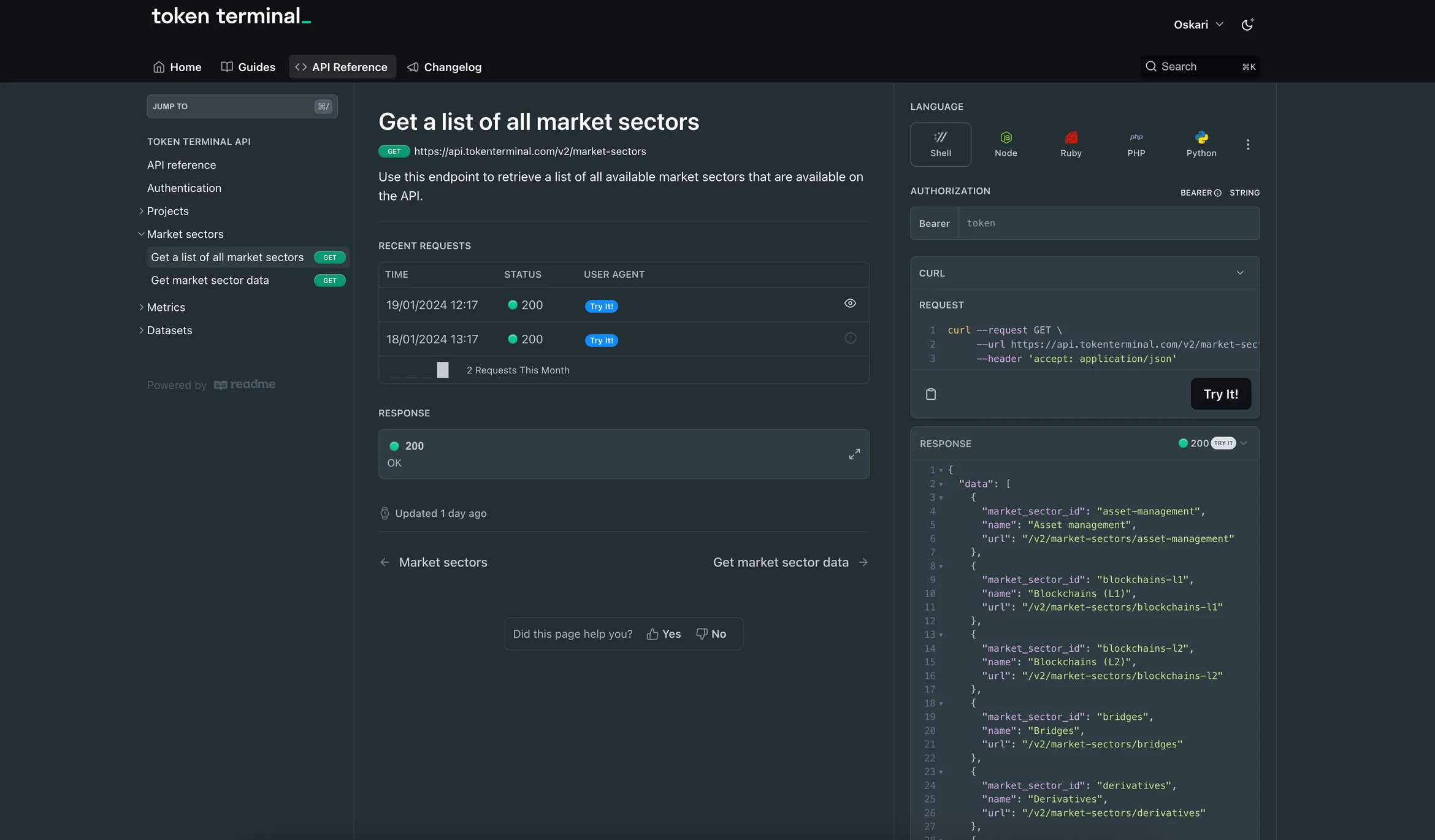Click the thumbs up Yes button
The width and height of the screenshot is (1435, 840).
pyautogui.click(x=664, y=634)
